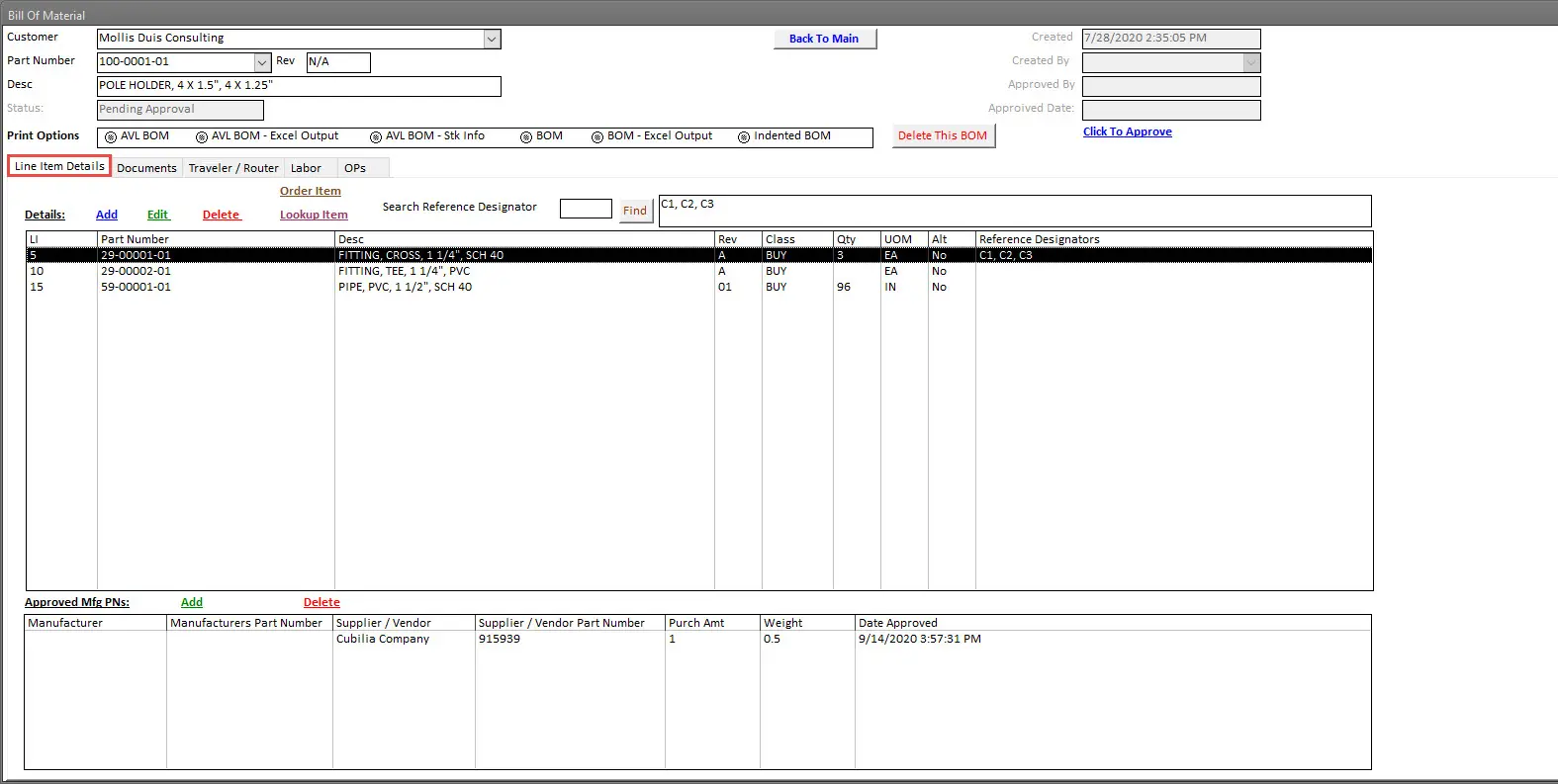Switch to the Labor tab

point(306,168)
